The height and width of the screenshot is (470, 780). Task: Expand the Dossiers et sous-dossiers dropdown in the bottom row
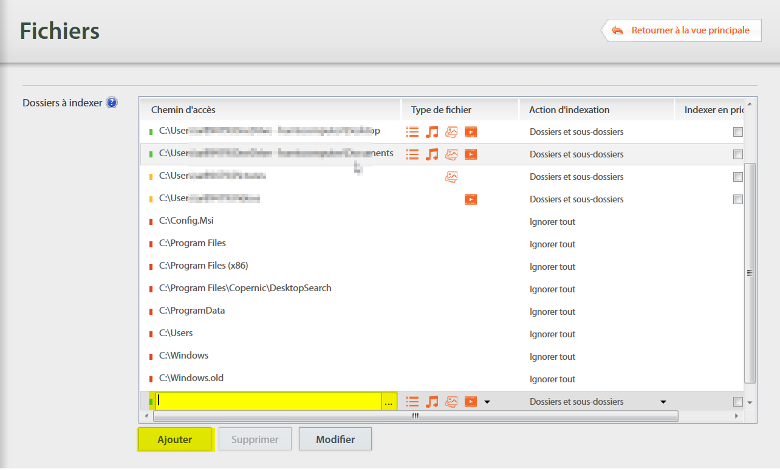(663, 402)
